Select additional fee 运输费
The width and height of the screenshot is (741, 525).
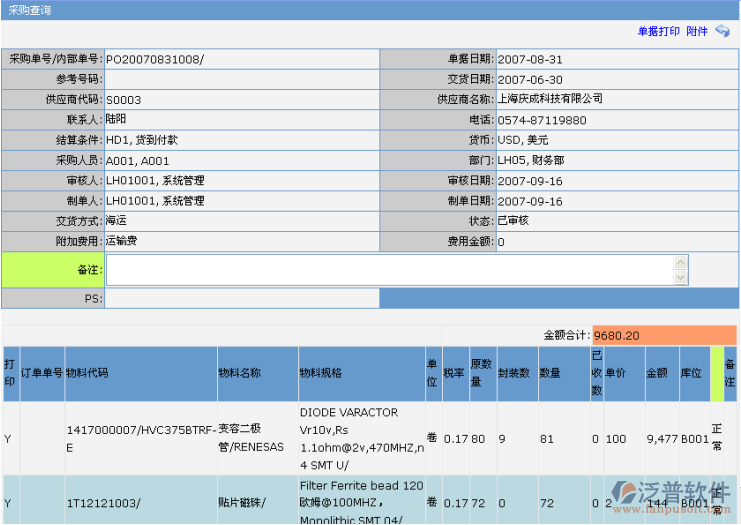tap(121, 241)
